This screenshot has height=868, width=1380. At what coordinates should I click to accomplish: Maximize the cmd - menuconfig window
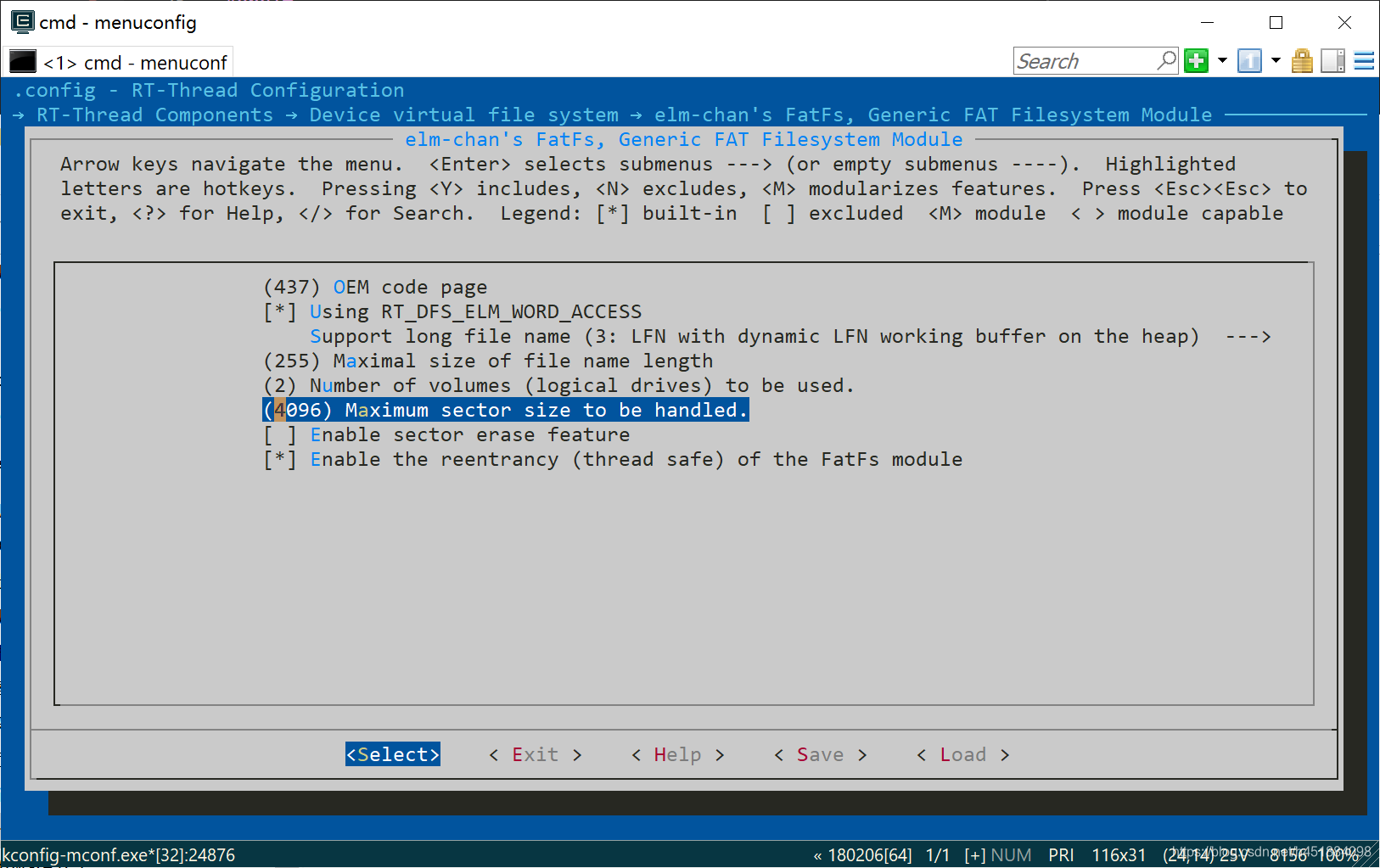1276,22
